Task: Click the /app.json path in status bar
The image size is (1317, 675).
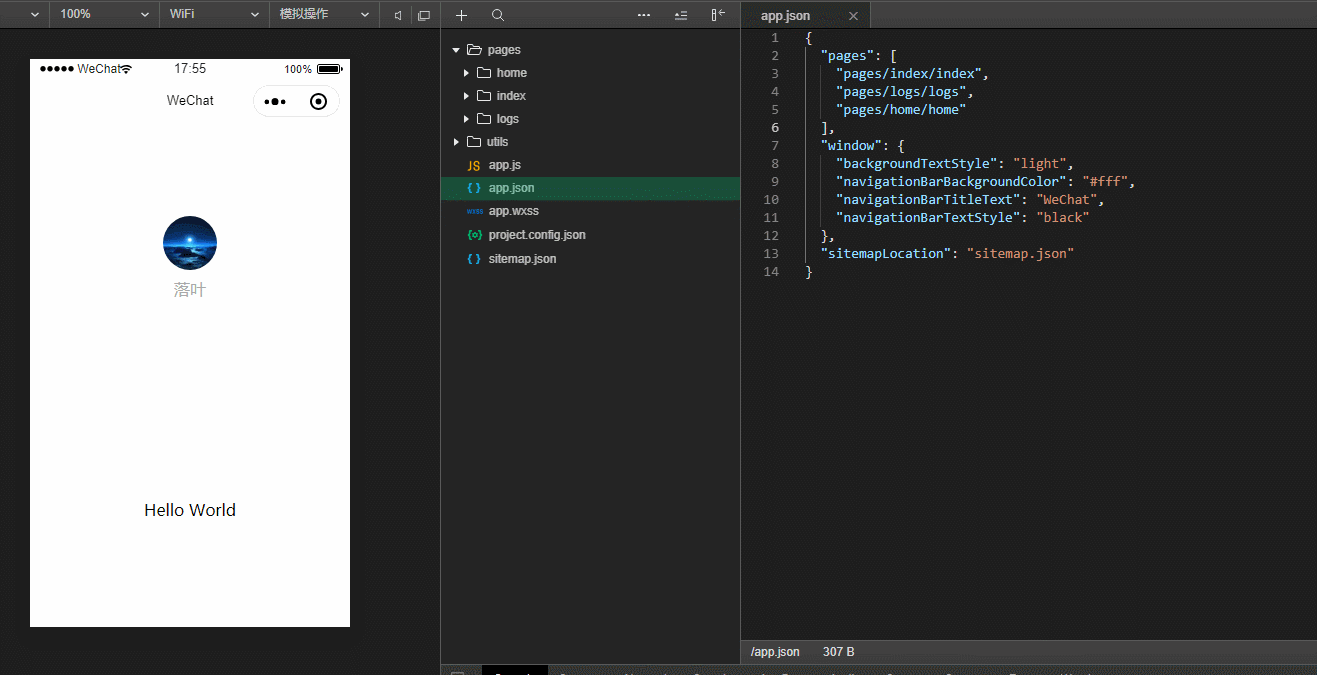Action: click(775, 652)
